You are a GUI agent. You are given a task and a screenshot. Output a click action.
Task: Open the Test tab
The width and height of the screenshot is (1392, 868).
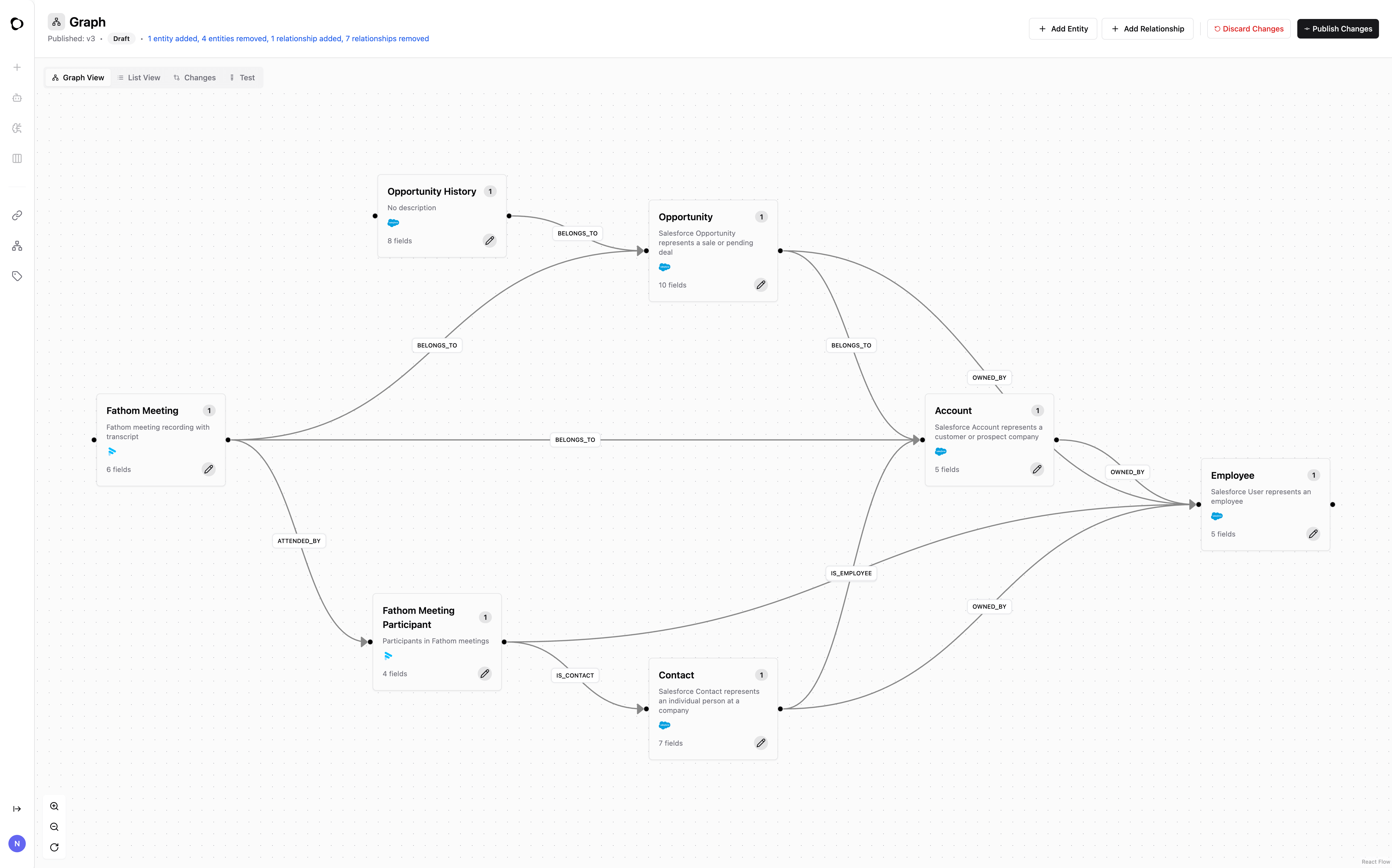[x=242, y=78]
